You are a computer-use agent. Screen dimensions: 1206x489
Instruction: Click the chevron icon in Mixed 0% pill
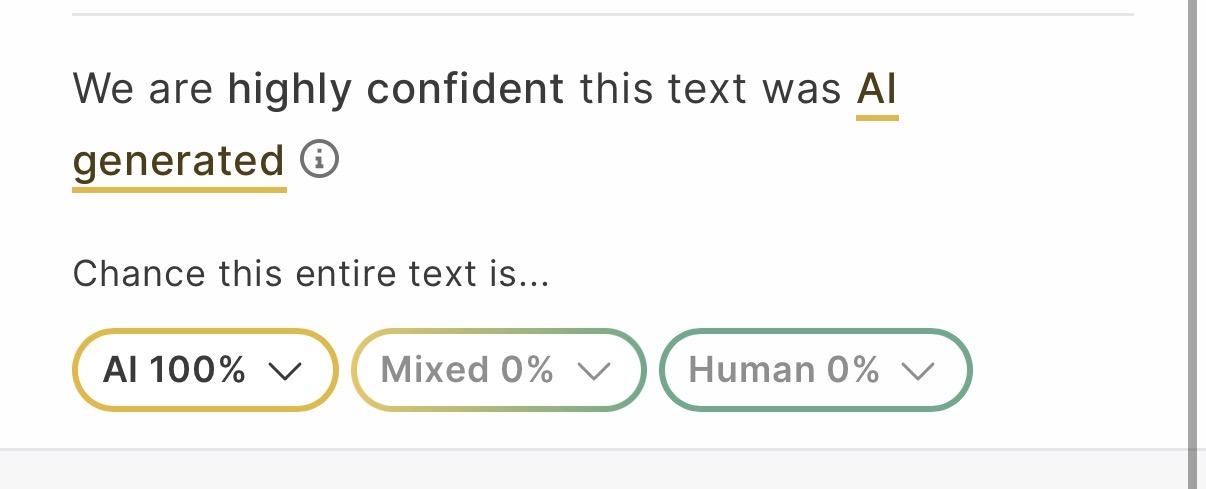[594, 371]
